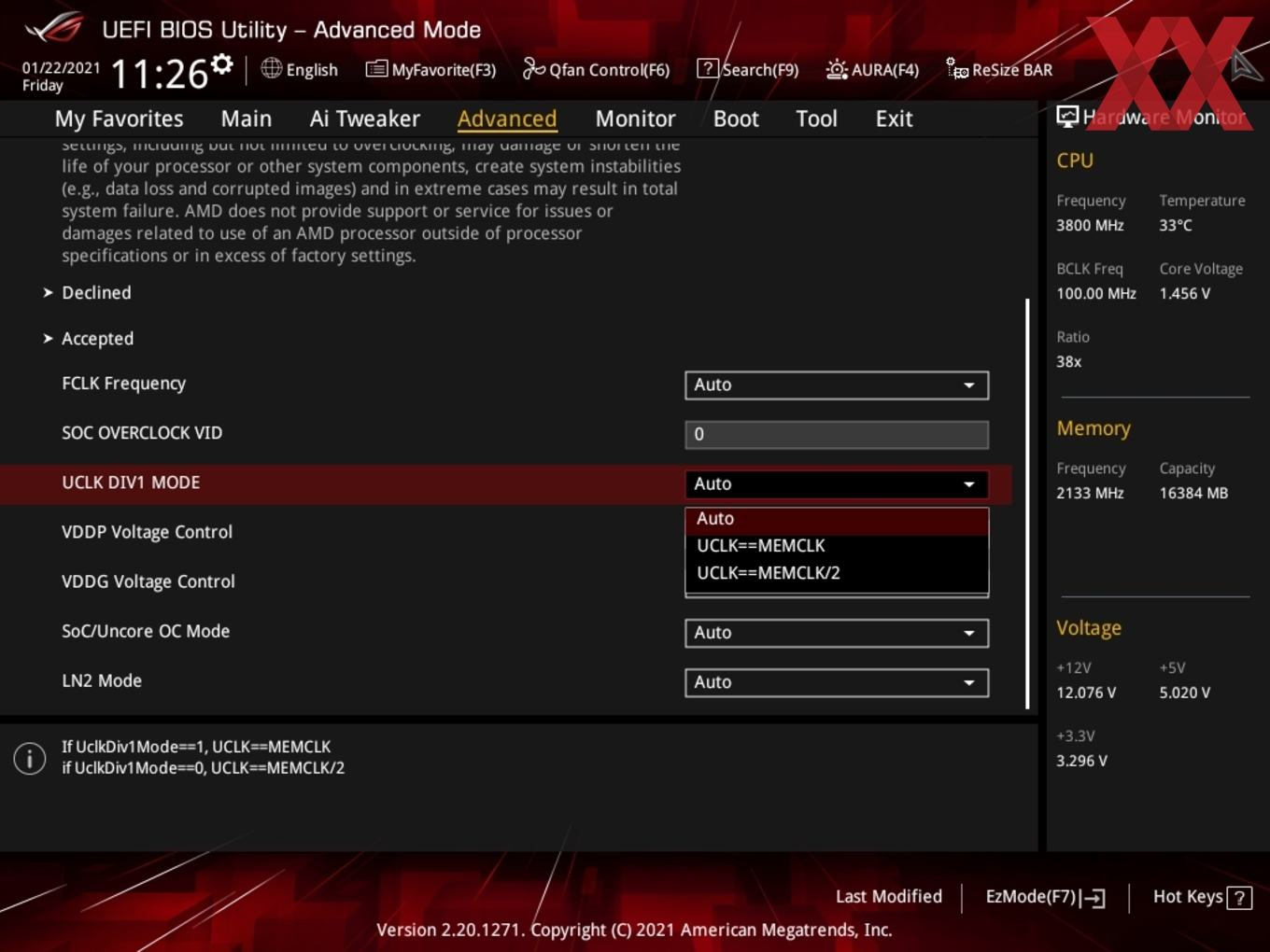Click the Hot Keys question mark box
The height and width of the screenshot is (952, 1270).
pos(1239,898)
